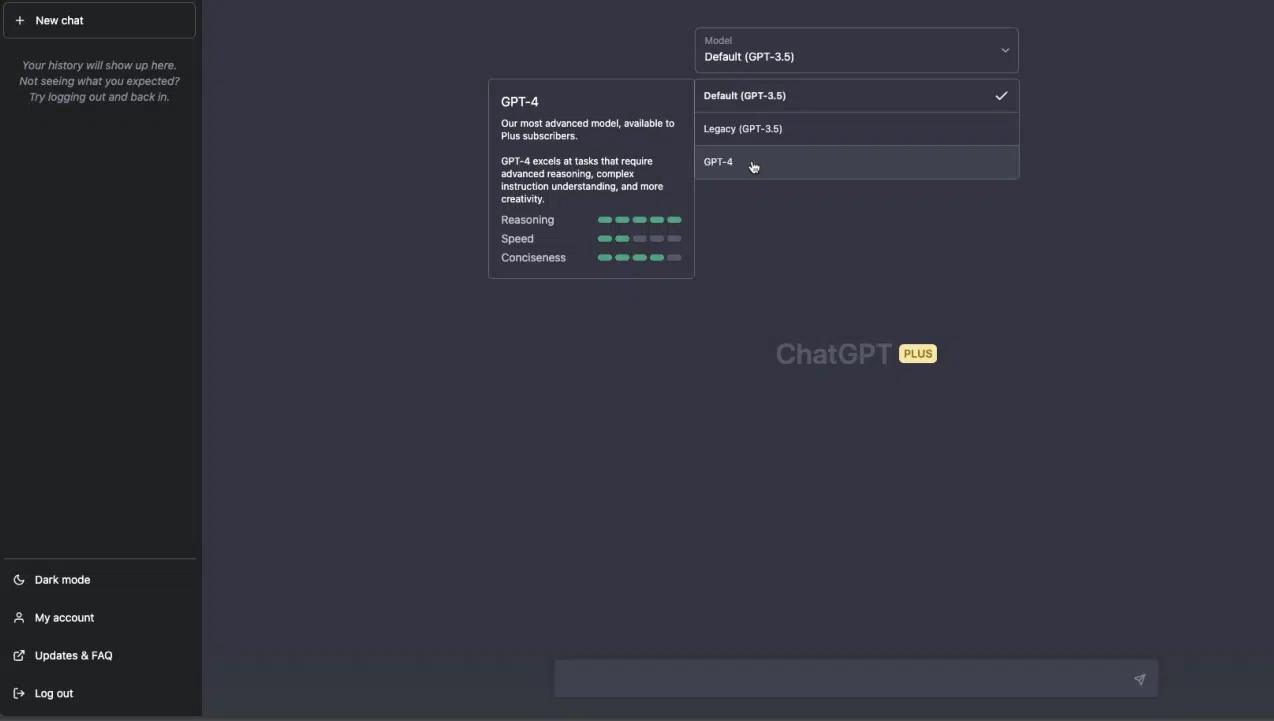Image resolution: width=1274 pixels, height=721 pixels.
Task: Click the plus icon beside New chat
Action: 19,20
